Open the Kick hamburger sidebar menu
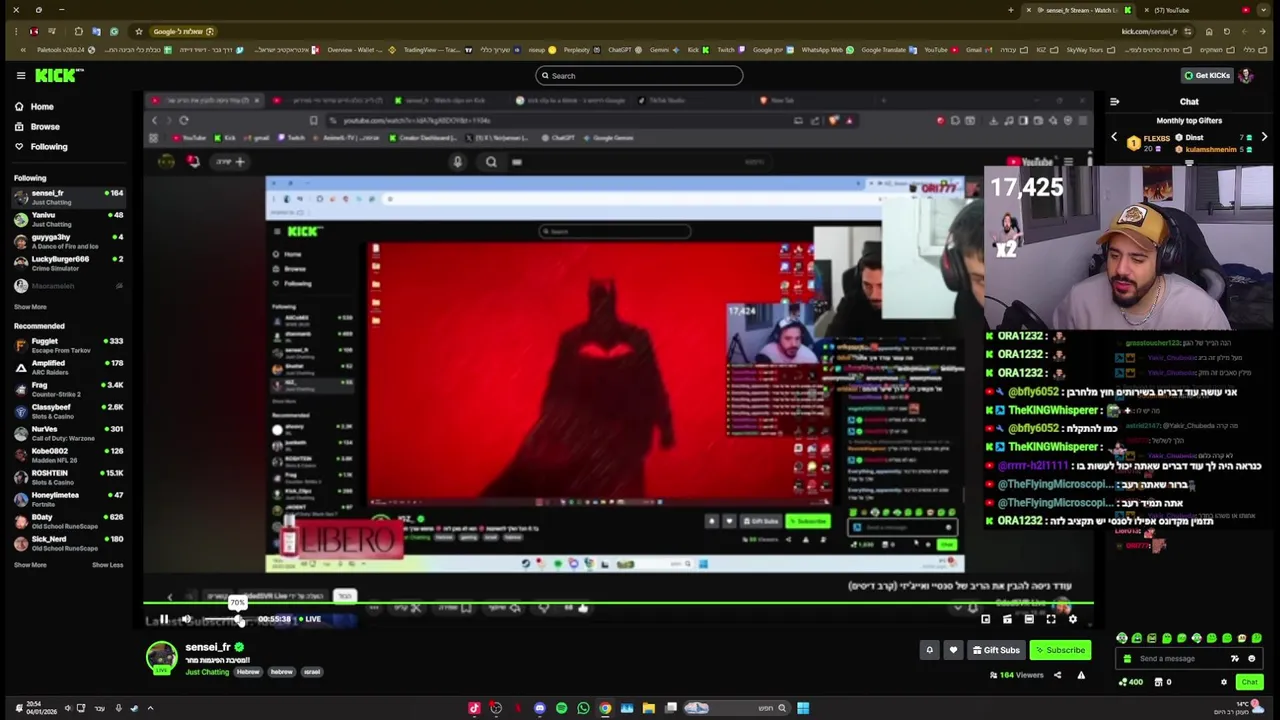This screenshot has width=1280, height=720. point(20,75)
